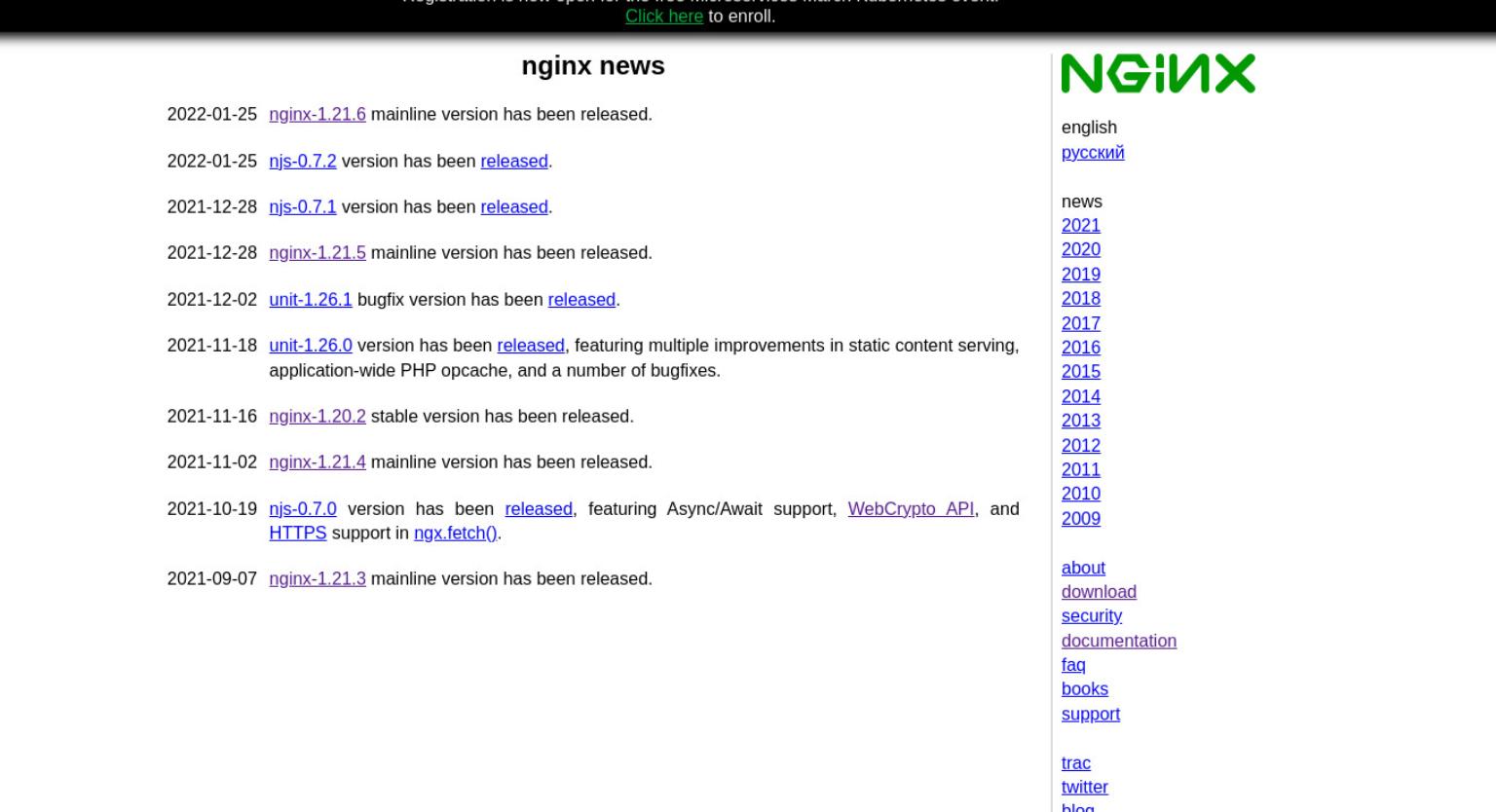1496x812 pixels.
Task: Click 'released' in the njs-0.7.2 row
Action: click(514, 161)
